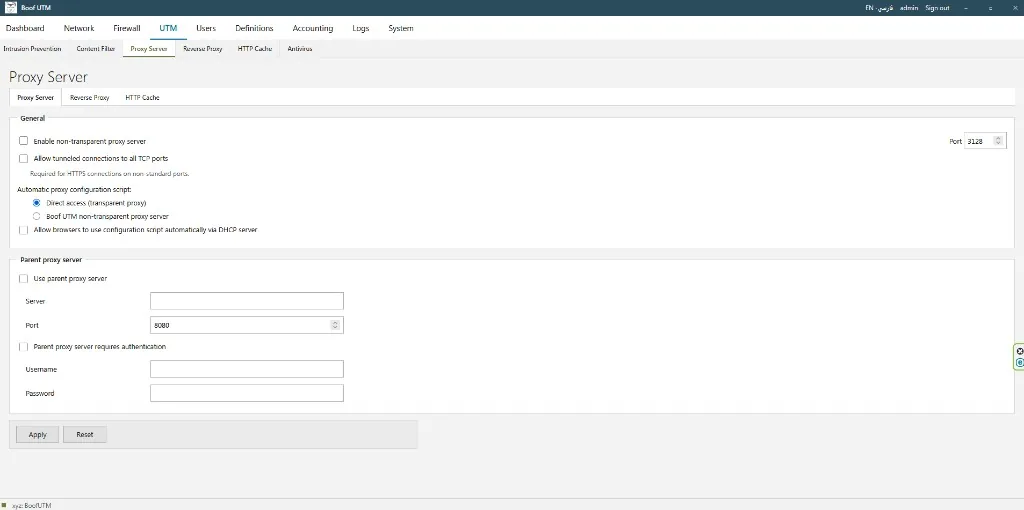Image resolution: width=1024 pixels, height=510 pixels.
Task: Open the Logs menu
Action: [x=360, y=28]
